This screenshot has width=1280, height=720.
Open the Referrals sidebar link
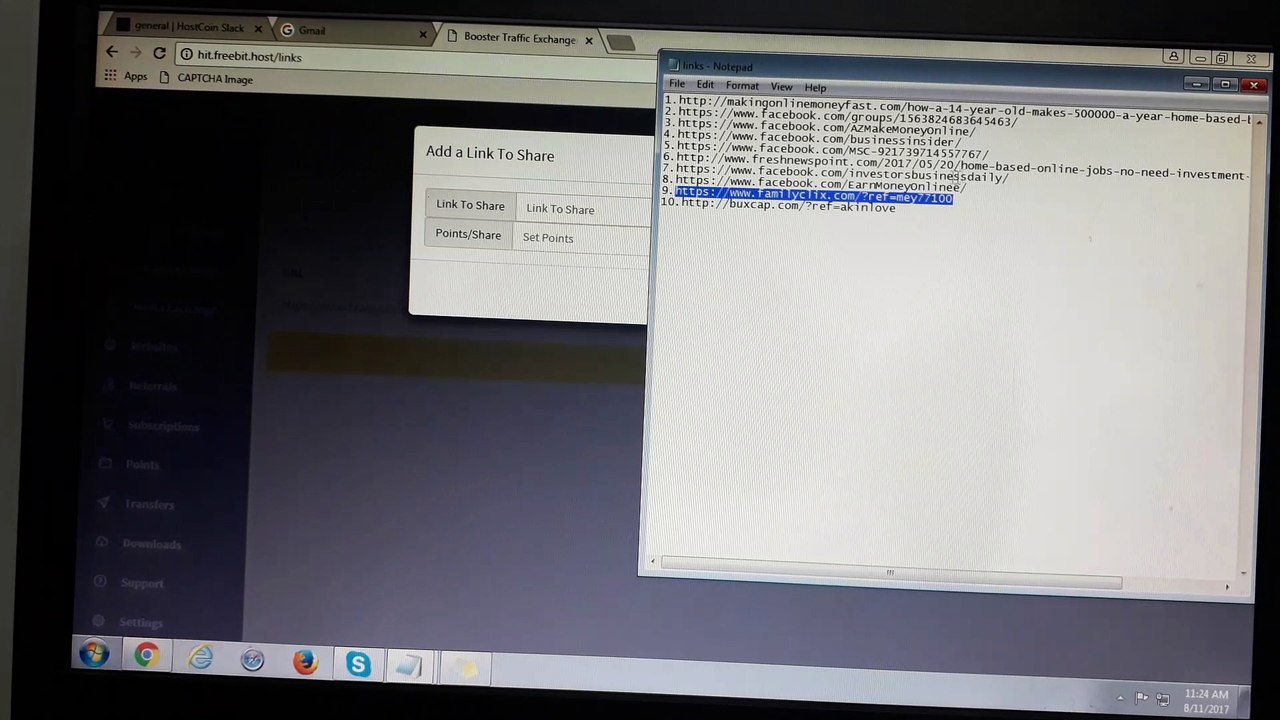pos(152,386)
